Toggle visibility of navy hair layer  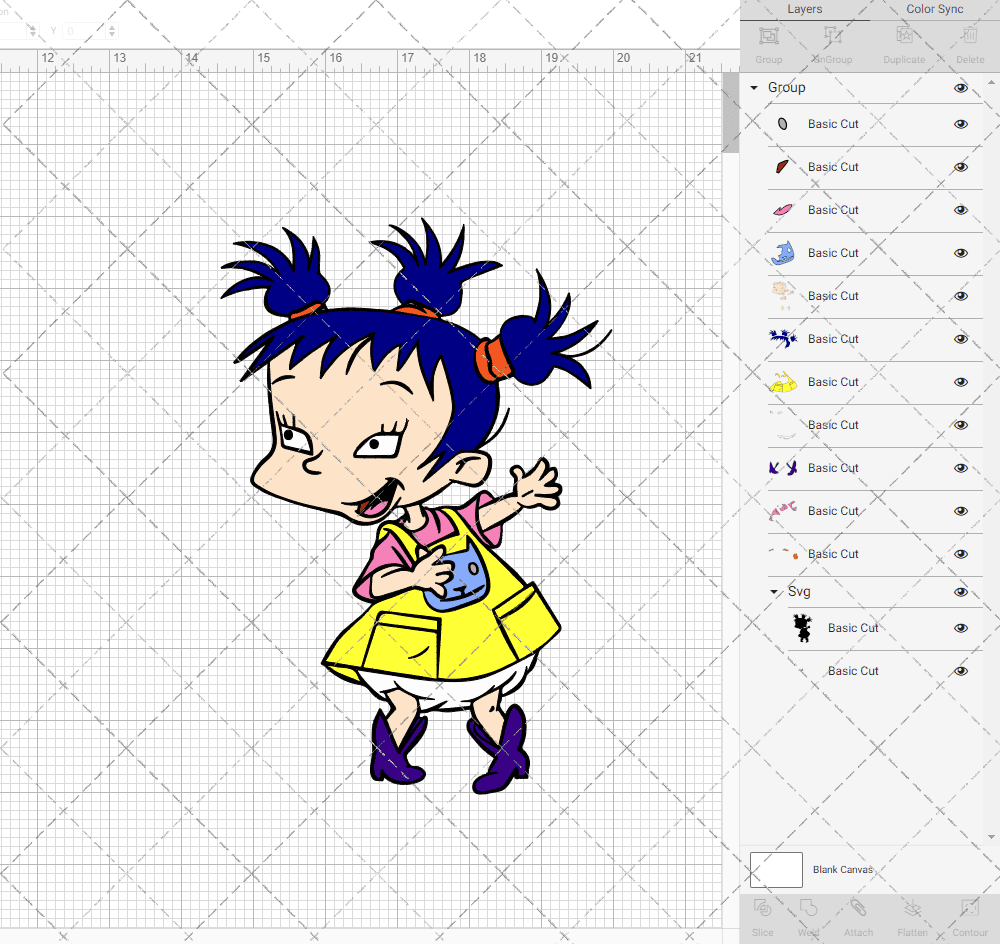pos(961,339)
